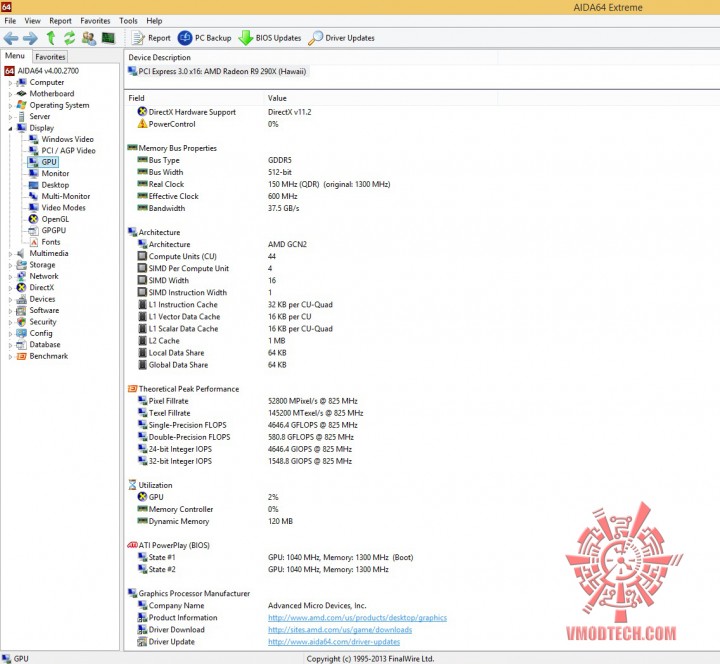The width and height of the screenshot is (720, 664).
Task: Click the Benchmark tree icon
Action: (21, 356)
